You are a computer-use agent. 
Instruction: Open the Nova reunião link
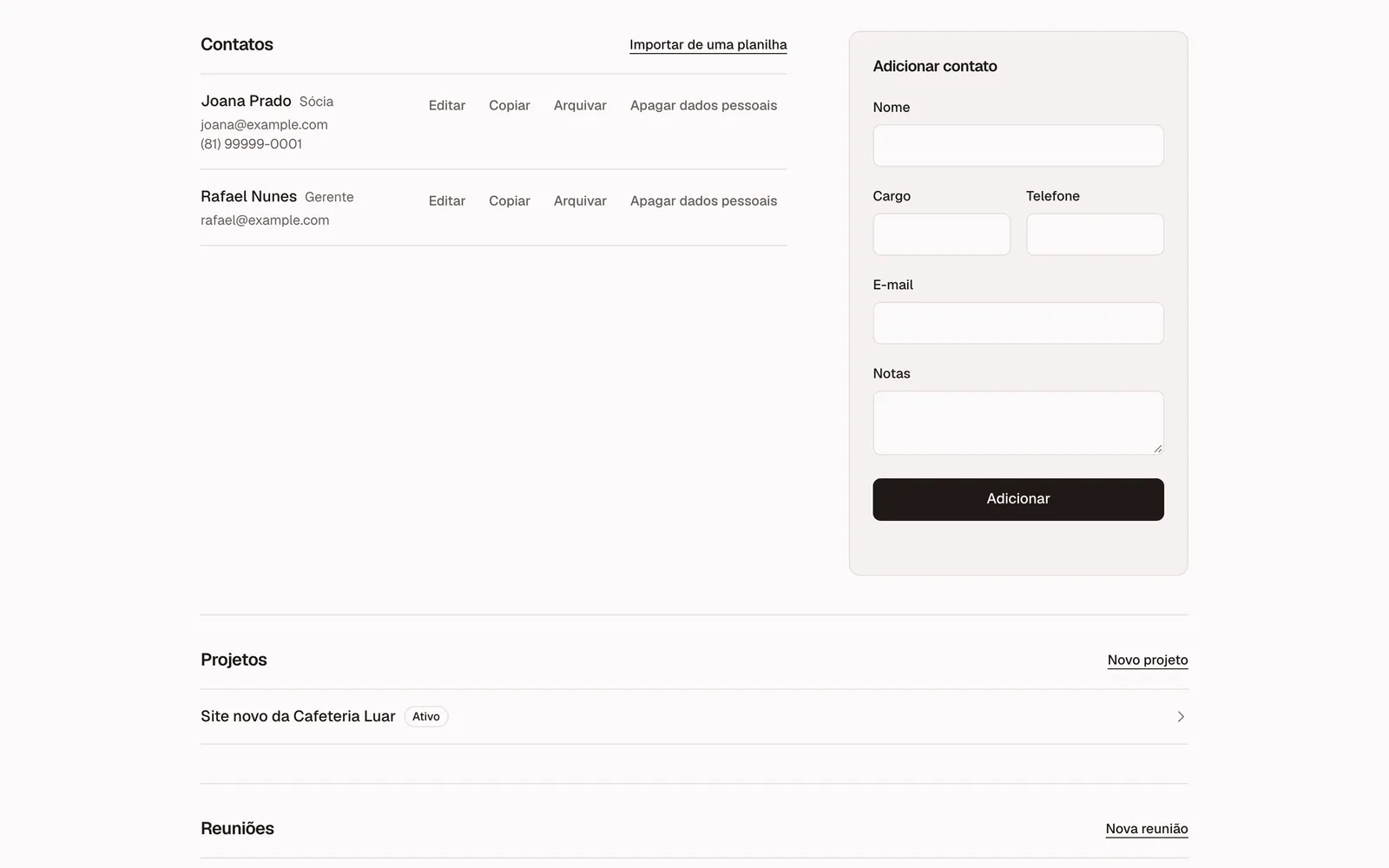(x=1147, y=829)
